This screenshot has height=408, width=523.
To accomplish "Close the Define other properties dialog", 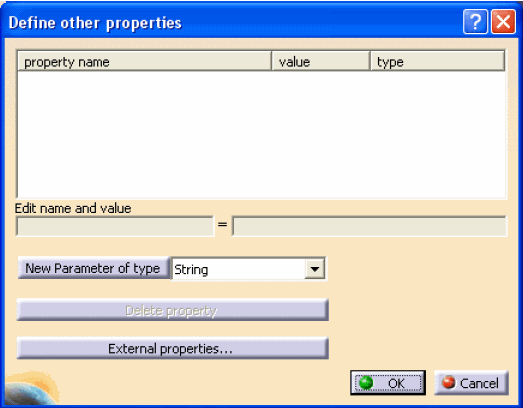I will [x=503, y=22].
